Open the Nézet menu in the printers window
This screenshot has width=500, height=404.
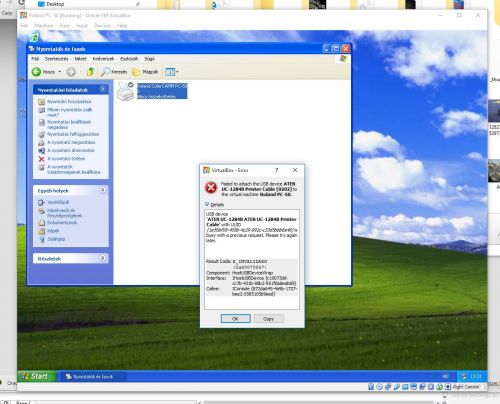coord(80,59)
